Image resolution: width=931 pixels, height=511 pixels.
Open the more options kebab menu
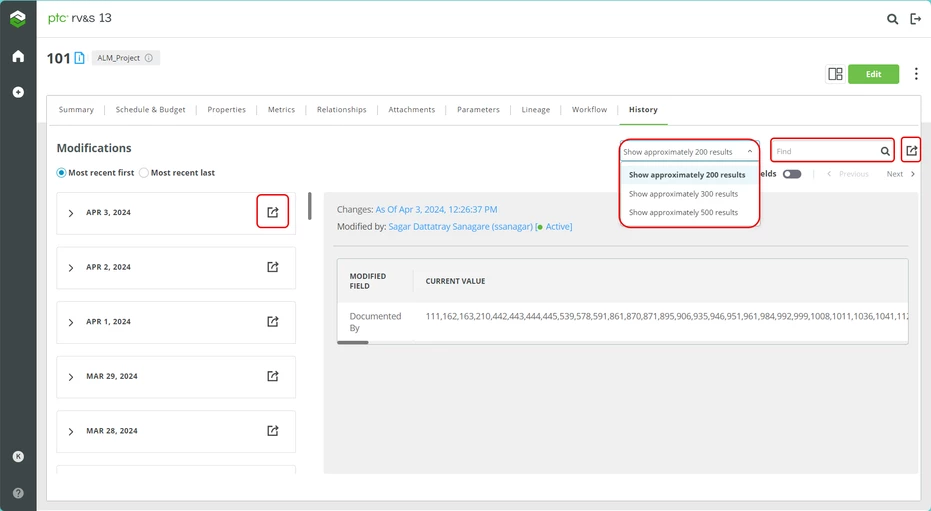click(x=916, y=74)
